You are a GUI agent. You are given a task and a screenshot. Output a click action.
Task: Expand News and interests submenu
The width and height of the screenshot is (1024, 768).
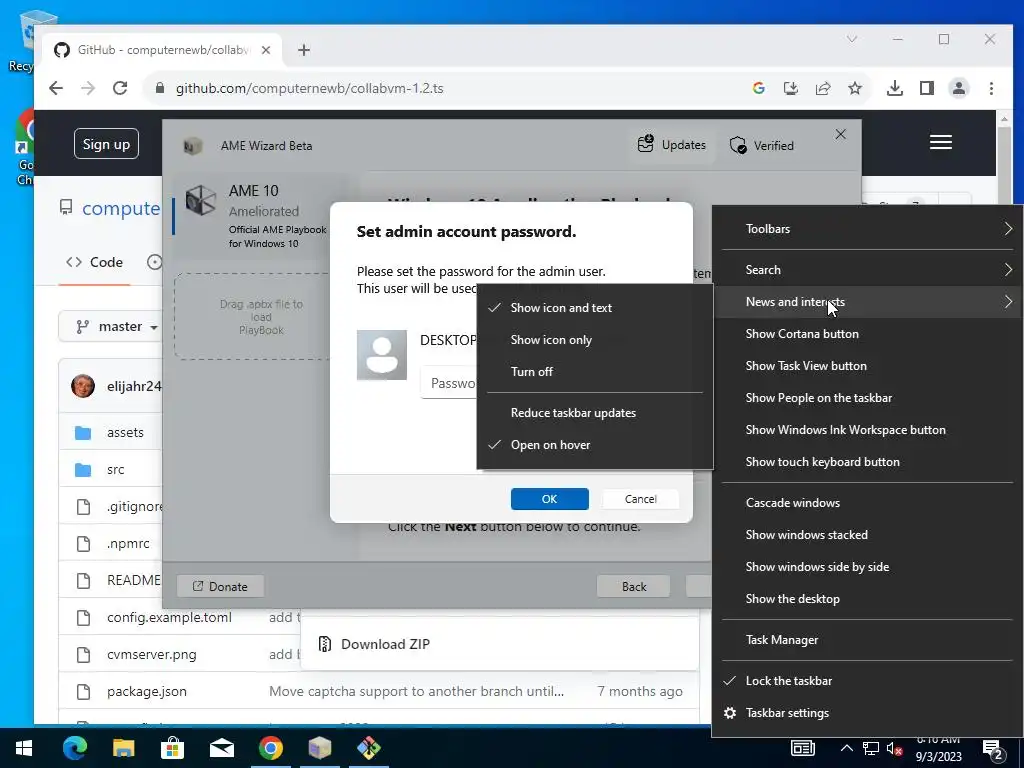(x=867, y=302)
